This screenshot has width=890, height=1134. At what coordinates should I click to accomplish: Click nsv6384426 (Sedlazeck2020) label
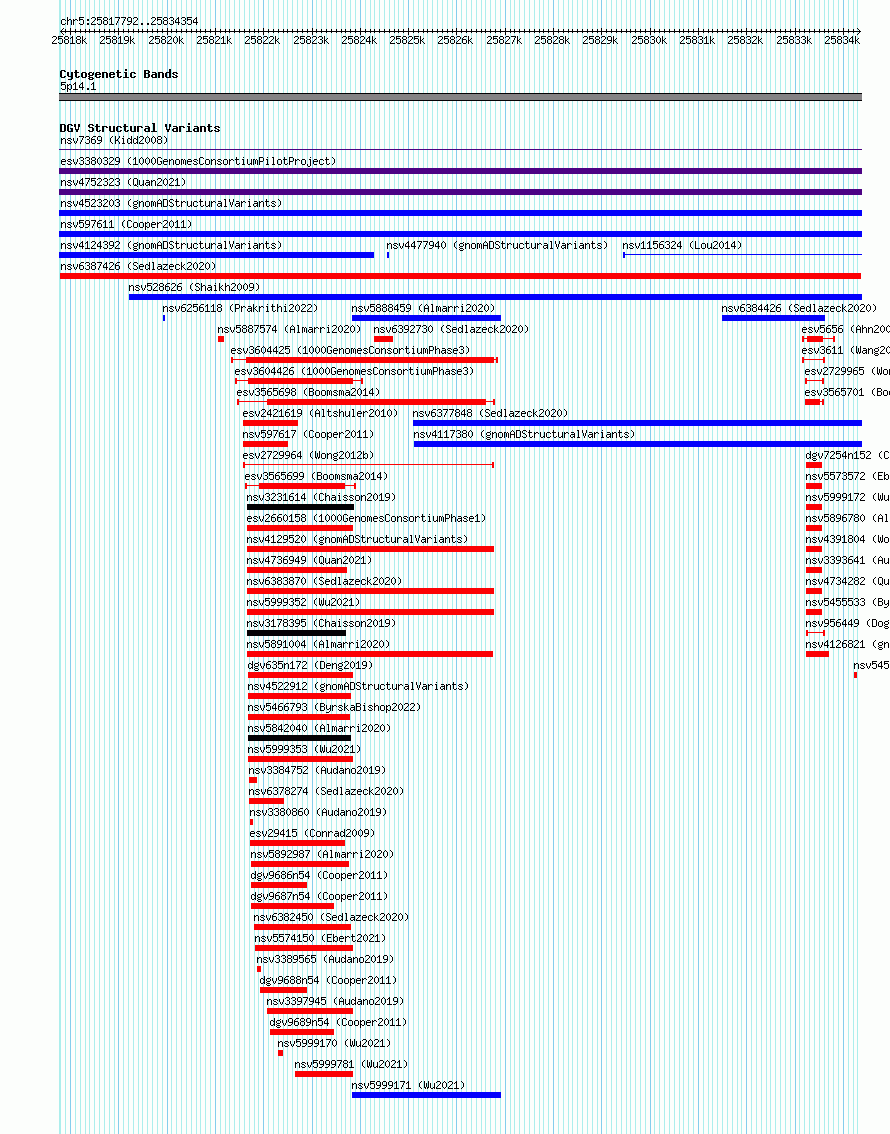pyautogui.click(x=799, y=308)
